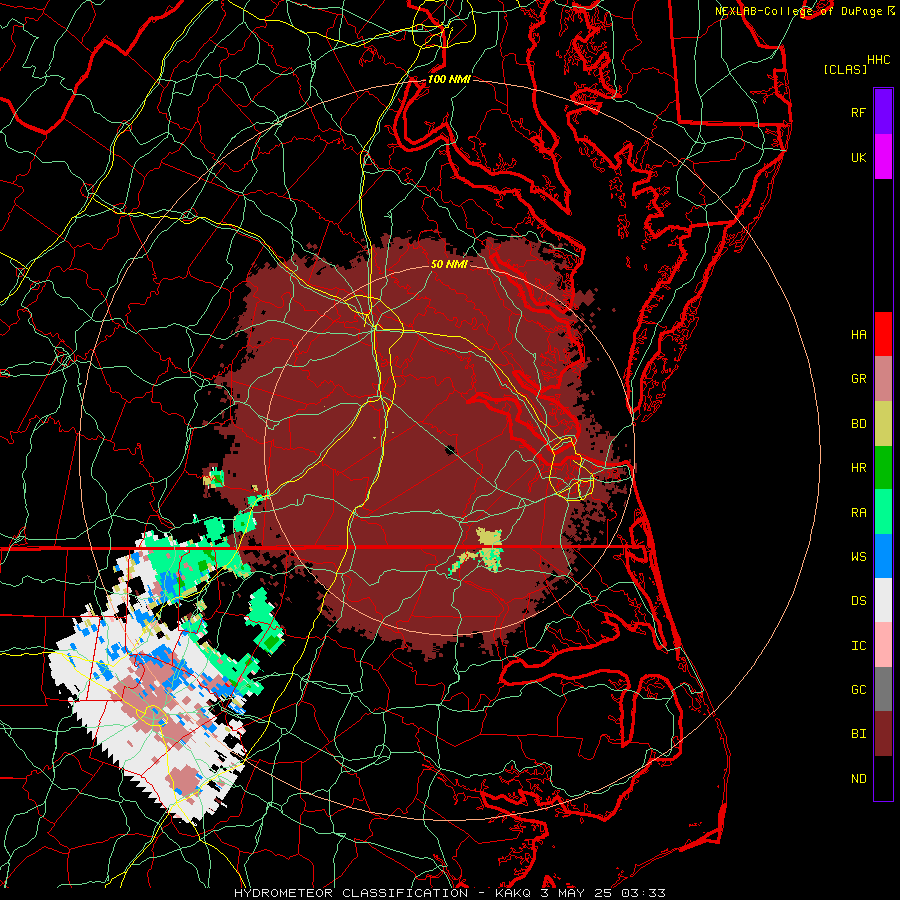Click the HR legend label

(x=858, y=468)
